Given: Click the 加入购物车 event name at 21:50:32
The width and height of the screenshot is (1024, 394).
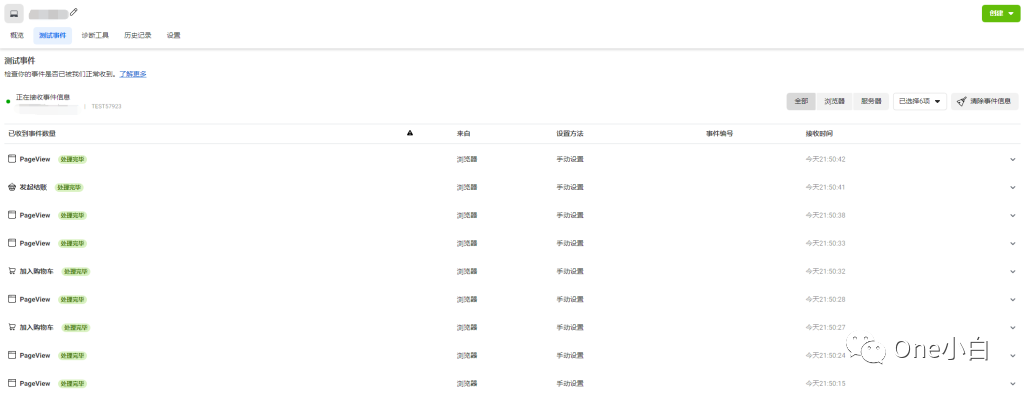Looking at the screenshot, I should (x=37, y=272).
